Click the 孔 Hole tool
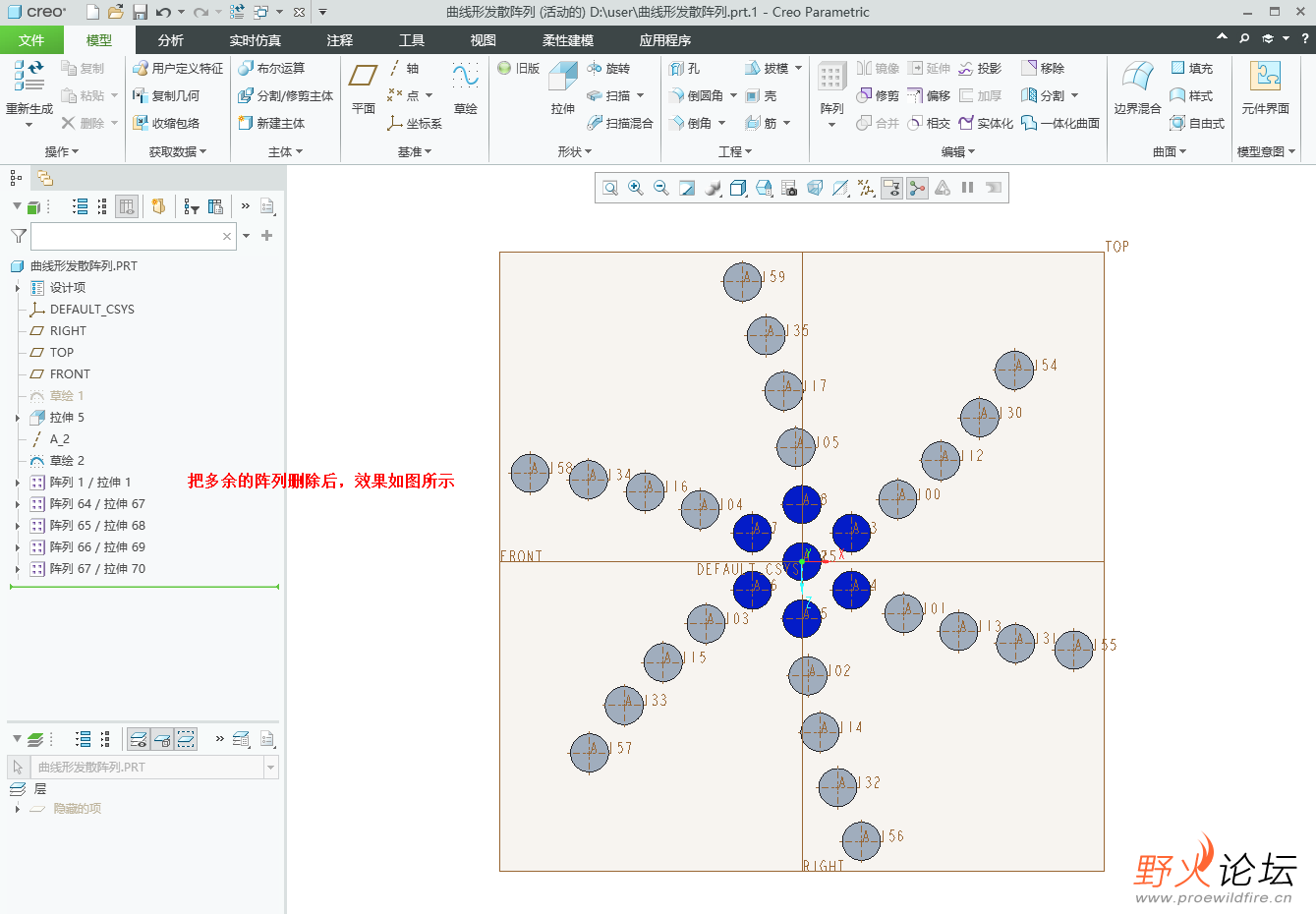This screenshot has height=914, width=1316. [x=685, y=68]
